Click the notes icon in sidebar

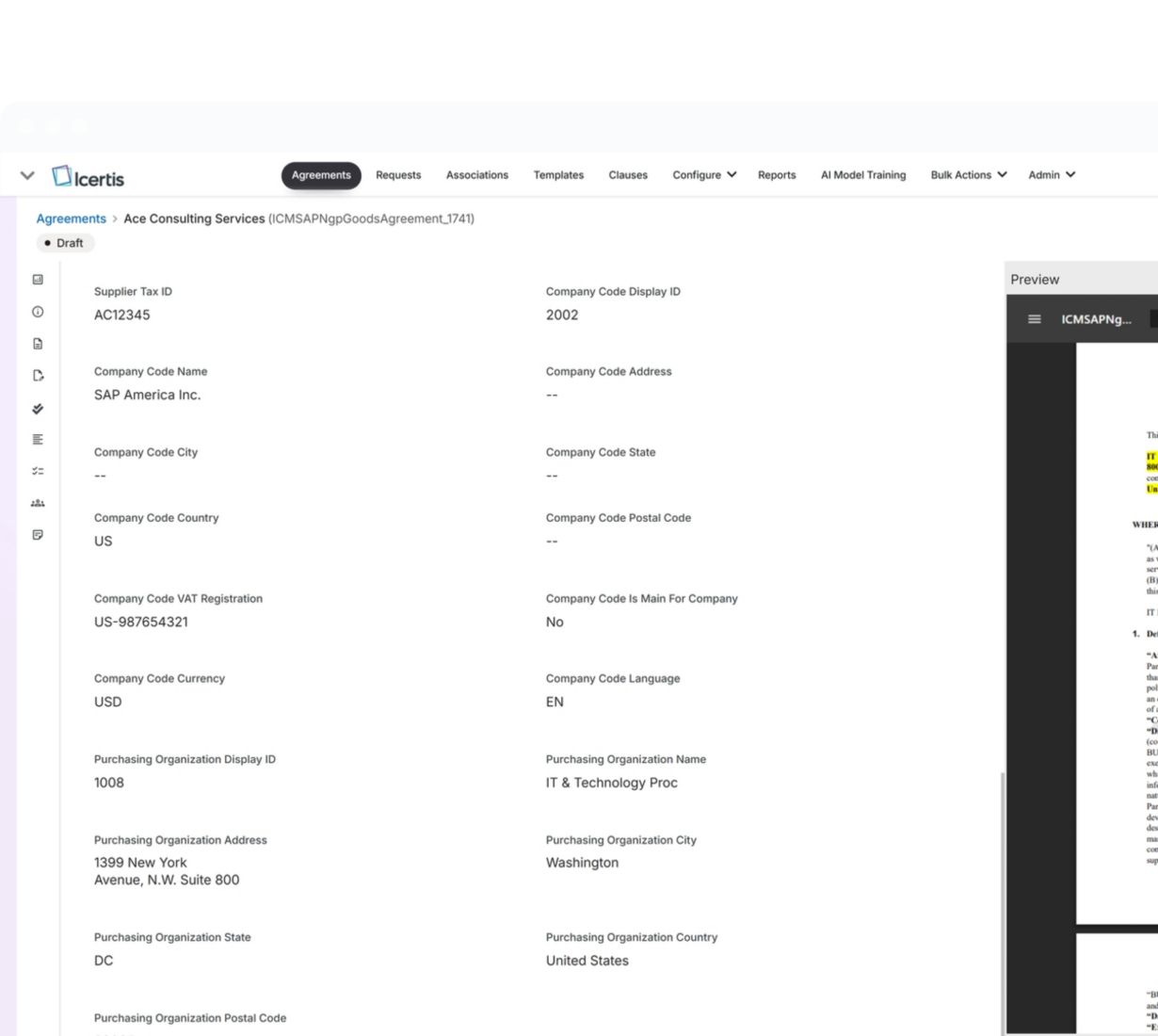(x=38, y=535)
